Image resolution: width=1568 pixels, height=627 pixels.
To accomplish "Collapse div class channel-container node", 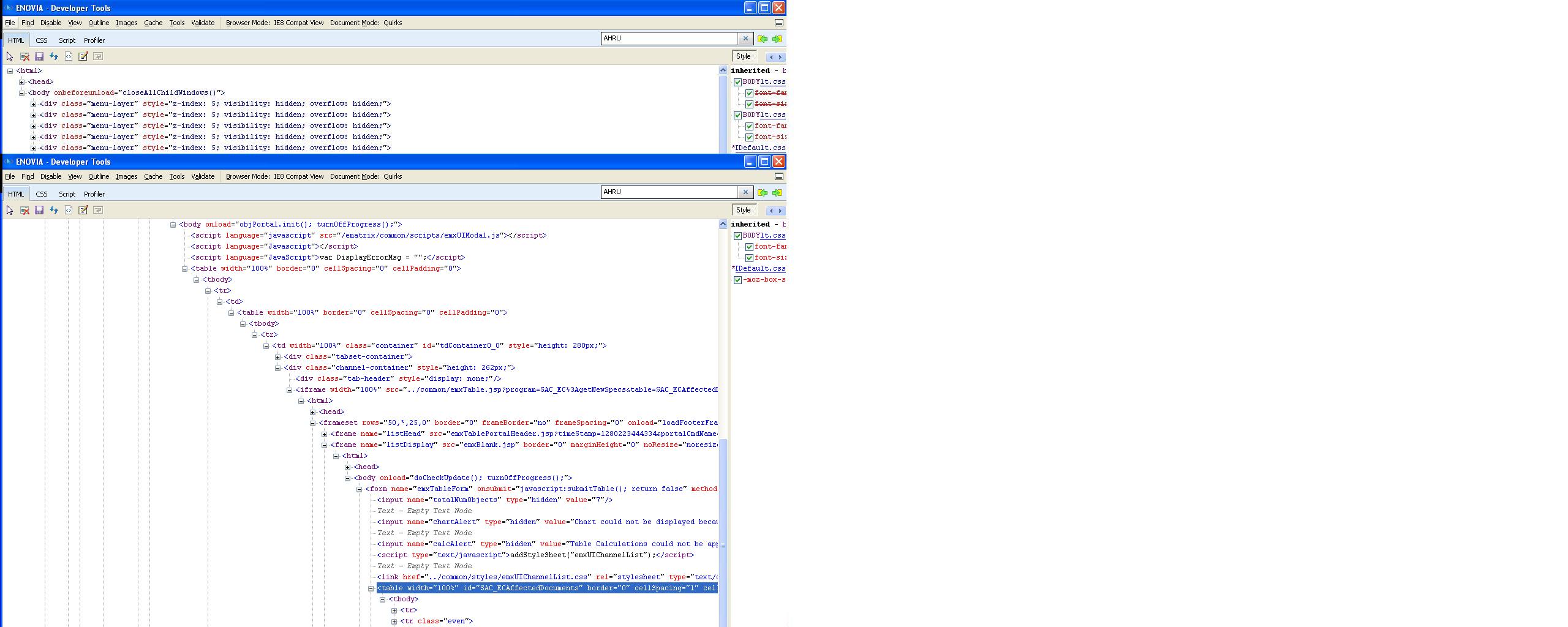I will [x=277, y=368].
